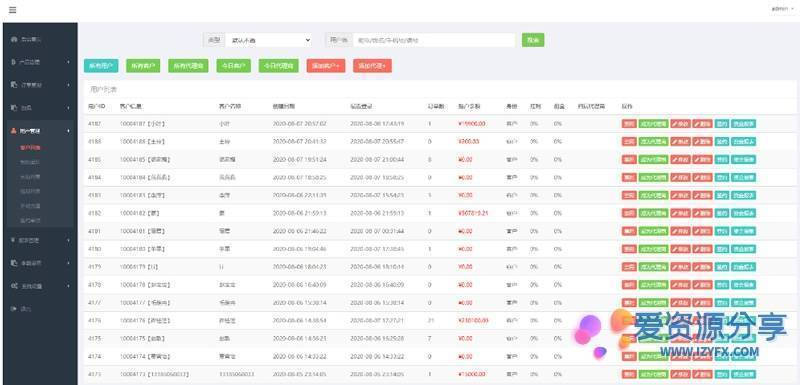
Task: Click the second pencil button in row 4183
Action: point(702,195)
